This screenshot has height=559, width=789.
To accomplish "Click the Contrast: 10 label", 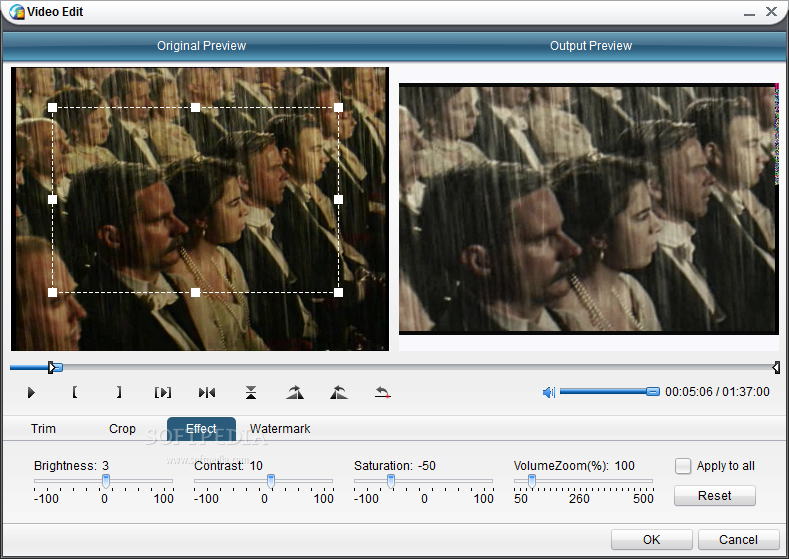I will 228,466.
